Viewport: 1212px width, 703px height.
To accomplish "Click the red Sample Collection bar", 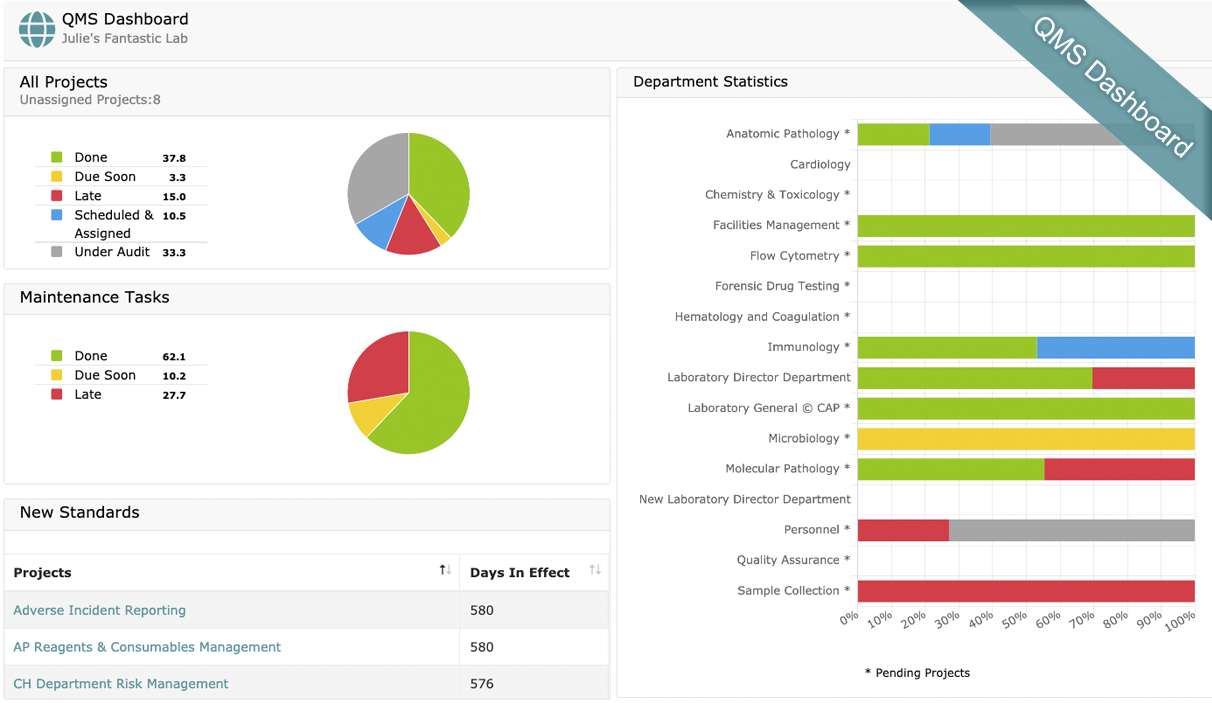I will tap(1026, 591).
